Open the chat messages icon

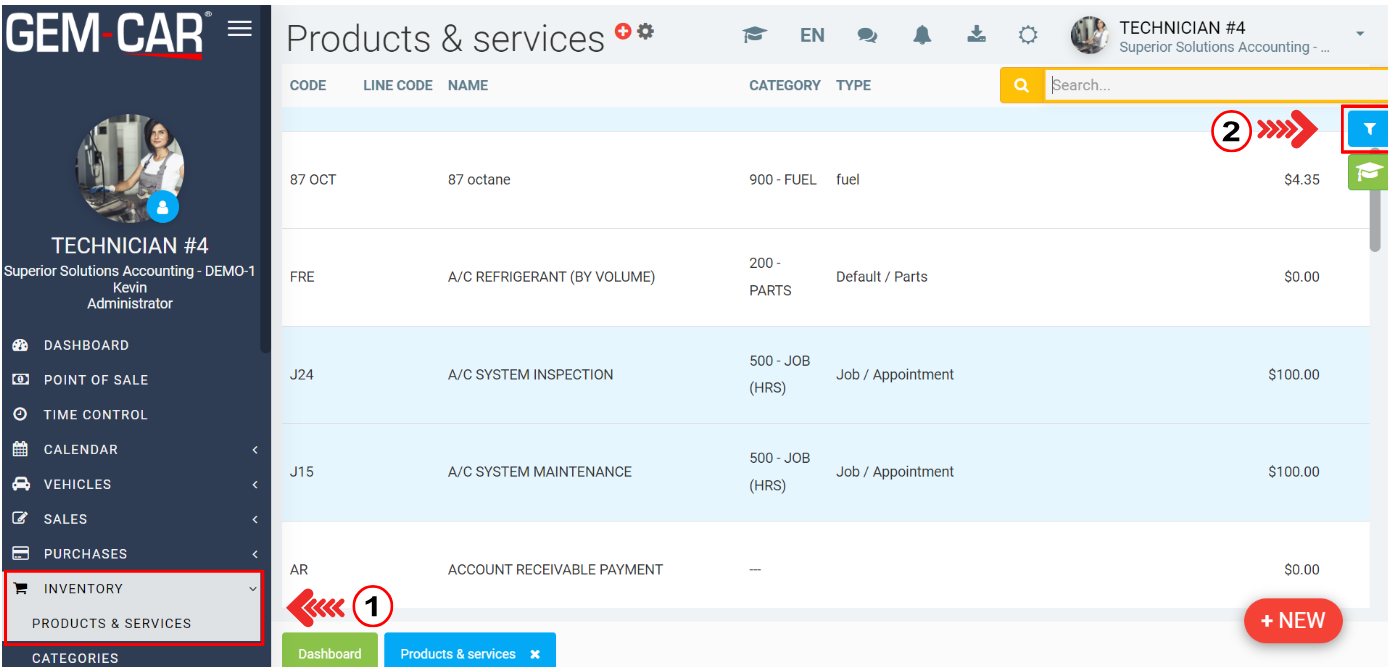tap(867, 35)
